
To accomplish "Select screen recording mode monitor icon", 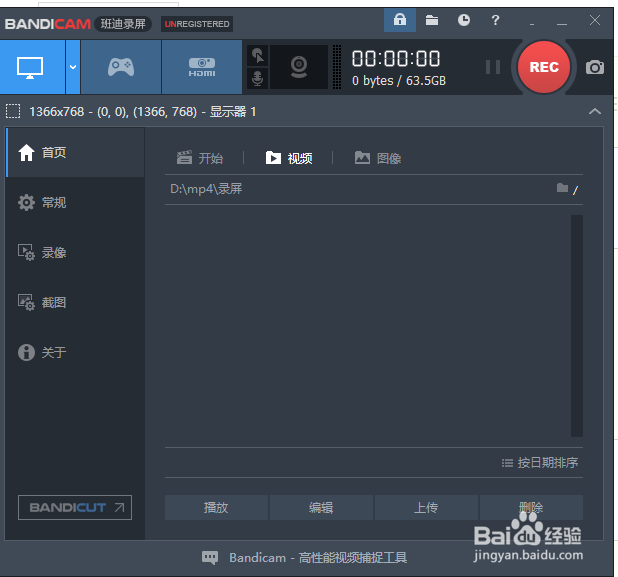I will coord(32,67).
